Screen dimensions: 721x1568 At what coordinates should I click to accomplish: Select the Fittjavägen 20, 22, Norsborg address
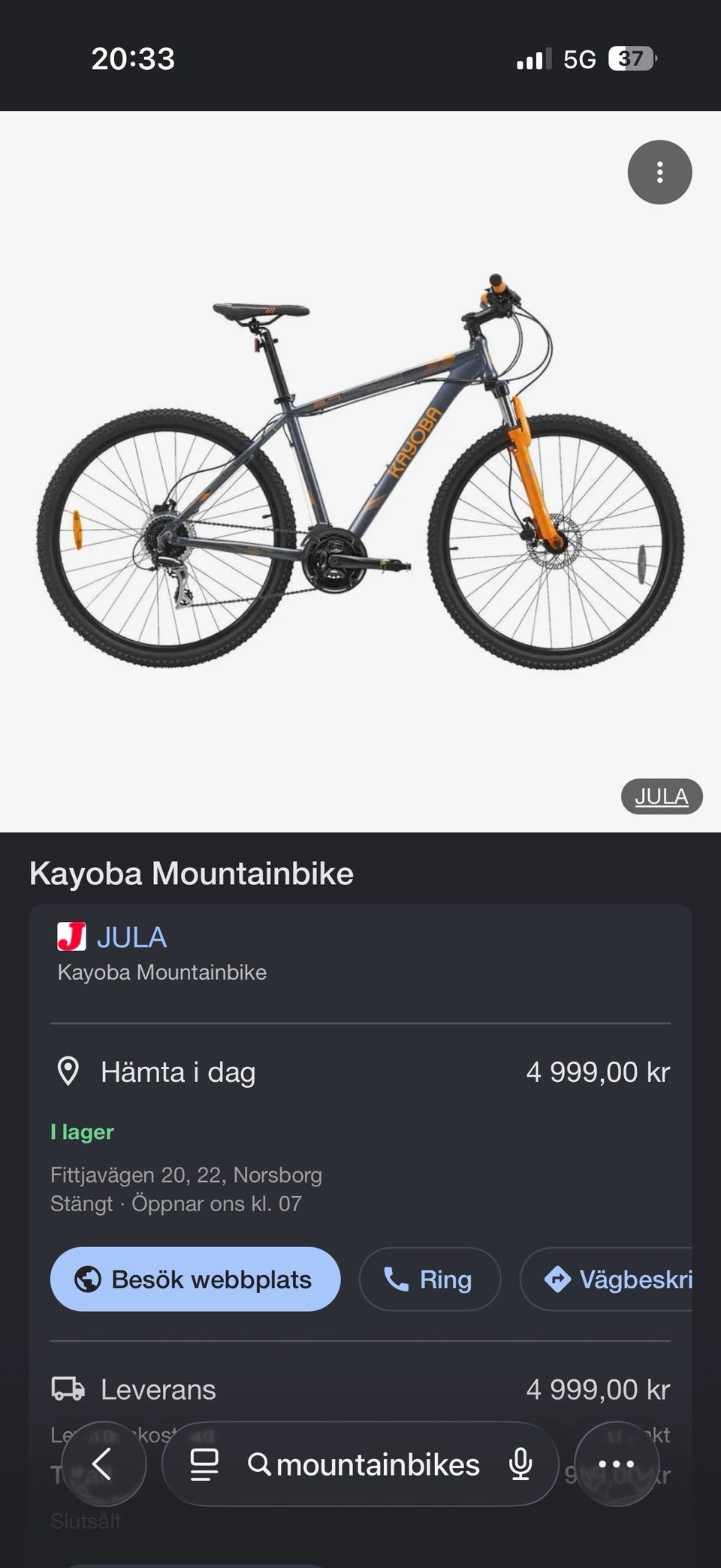click(x=186, y=1175)
